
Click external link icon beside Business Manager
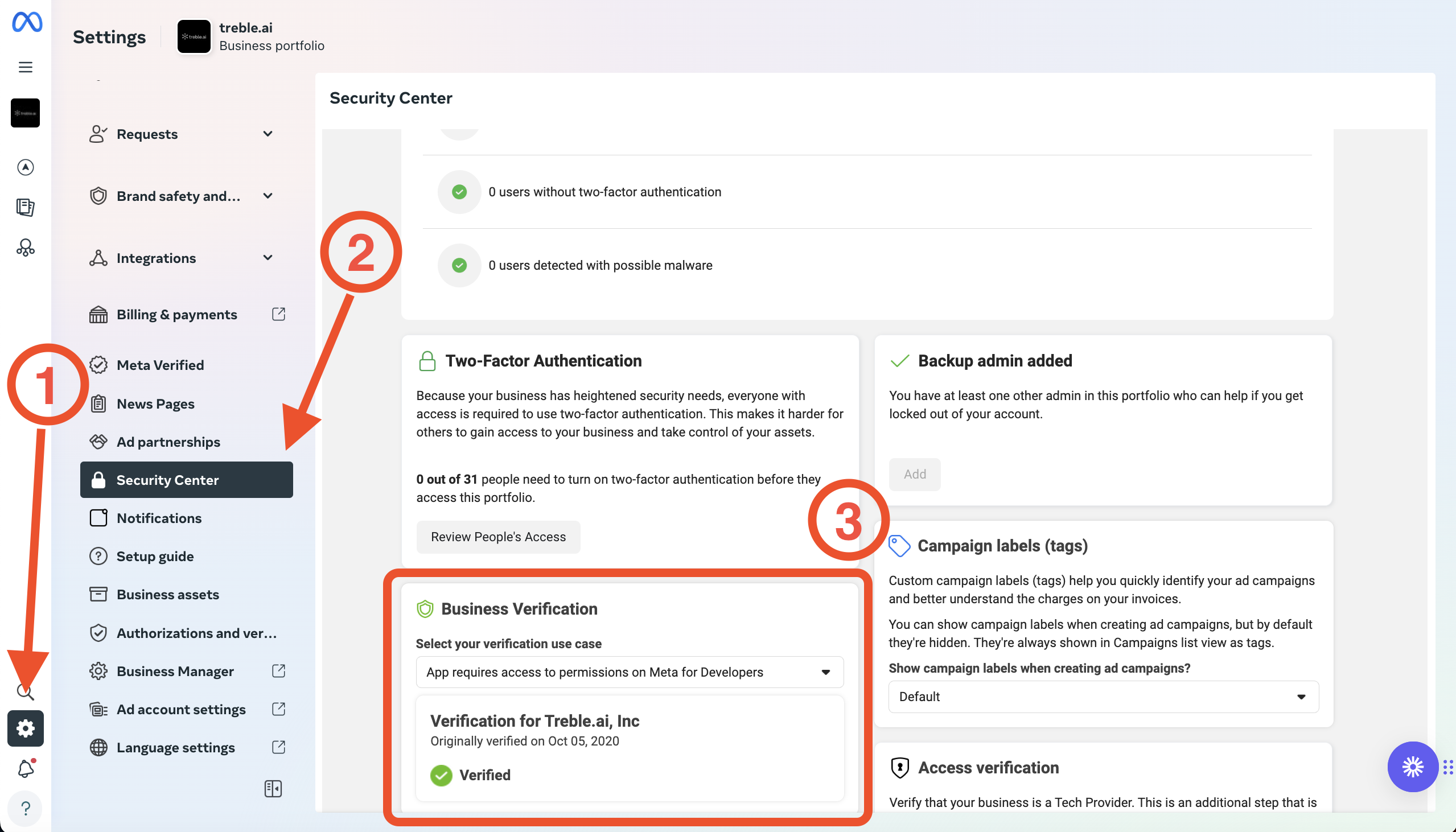coord(279,671)
